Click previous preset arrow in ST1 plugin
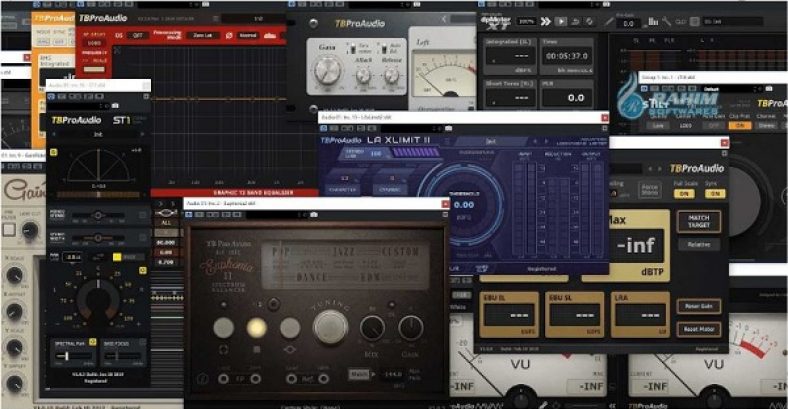The height and width of the screenshot is (409, 788). [x=54, y=135]
